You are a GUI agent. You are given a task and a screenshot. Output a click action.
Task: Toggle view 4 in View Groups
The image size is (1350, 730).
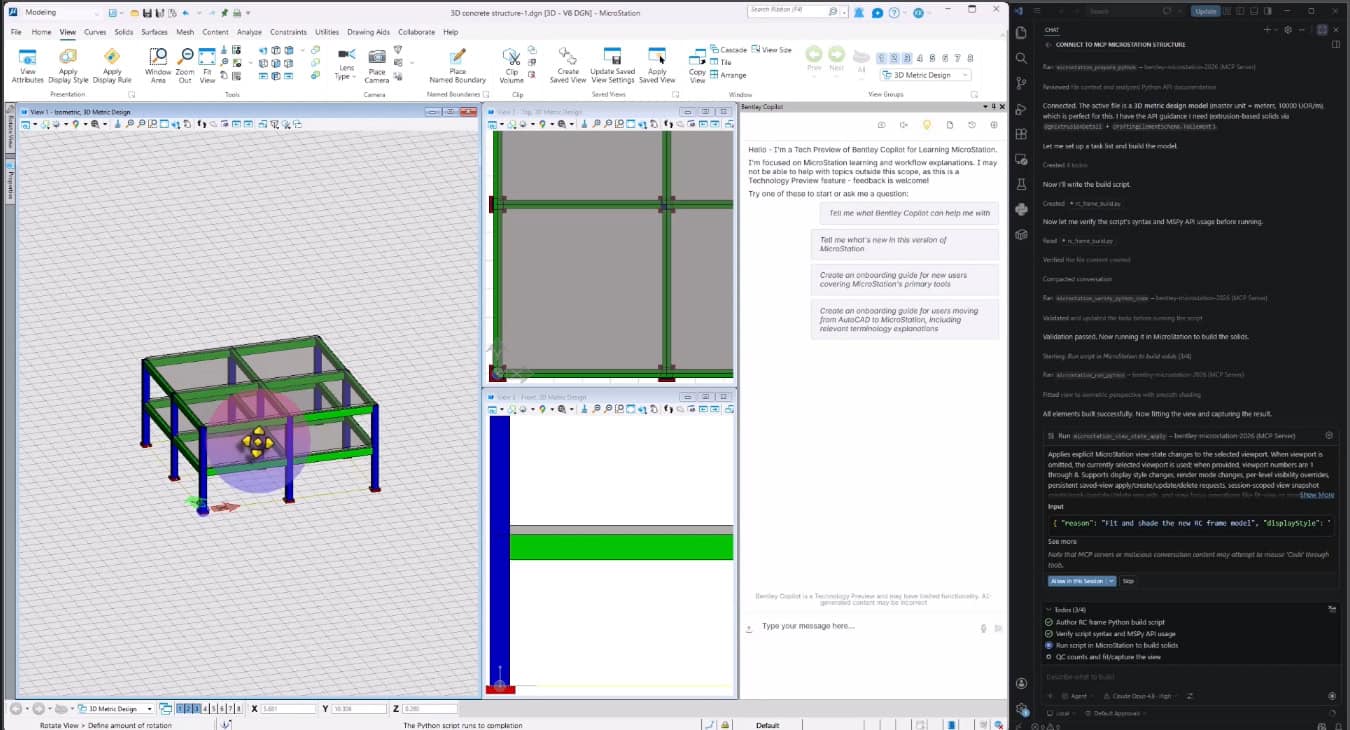918,58
